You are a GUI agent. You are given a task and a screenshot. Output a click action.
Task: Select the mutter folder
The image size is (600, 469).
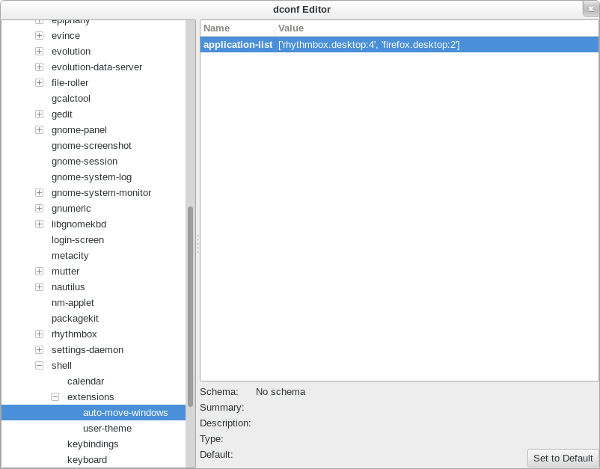click(x=65, y=271)
